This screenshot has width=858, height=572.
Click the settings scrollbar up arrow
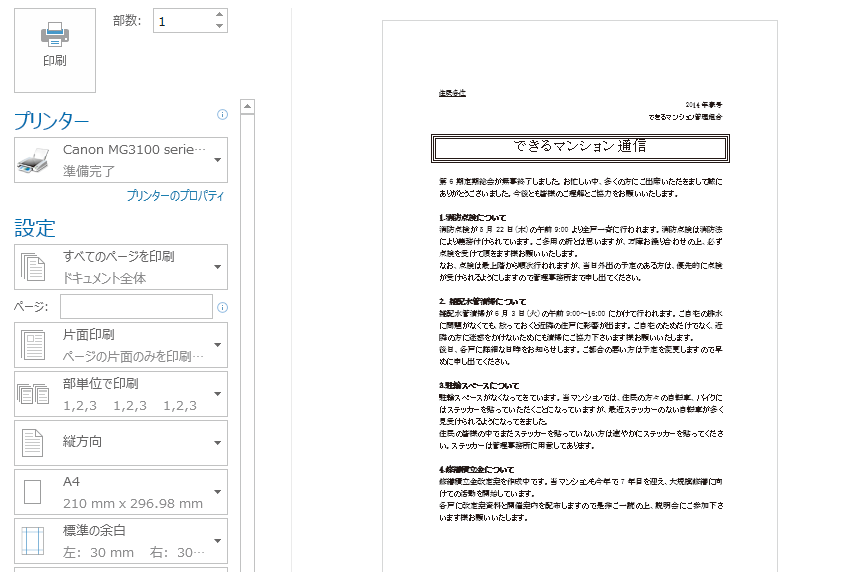[247, 106]
